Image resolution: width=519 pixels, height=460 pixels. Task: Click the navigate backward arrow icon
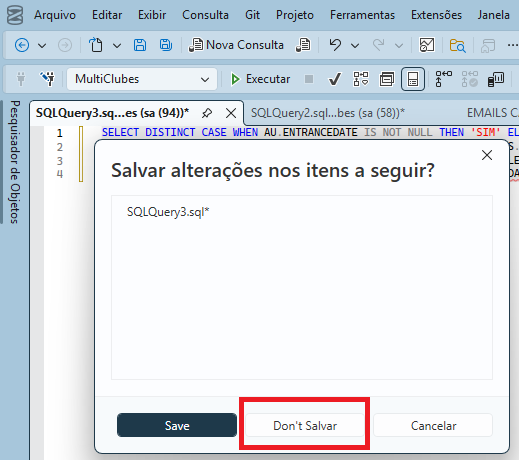point(22,45)
